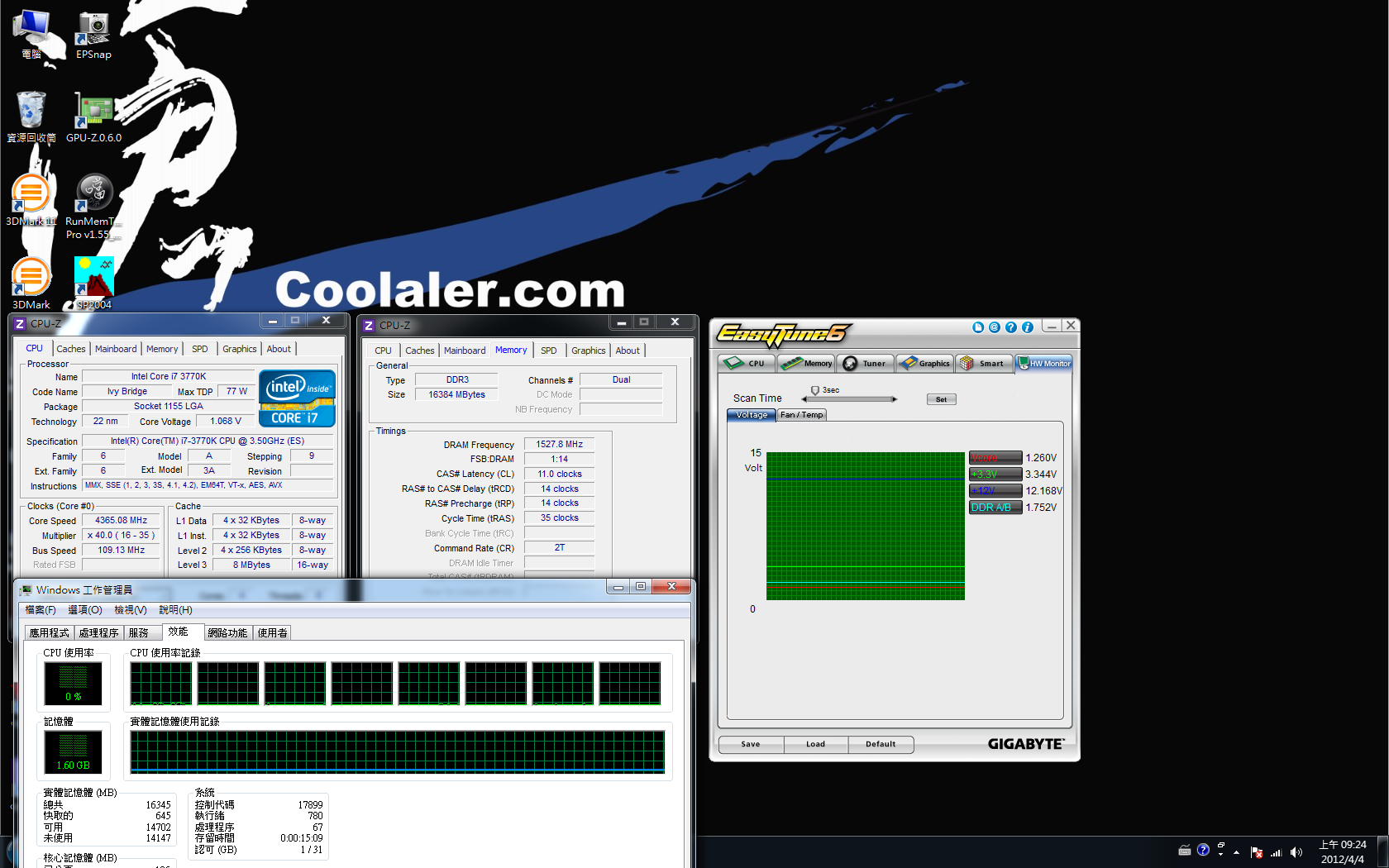
Task: Open SPD tab in left CPU-Z window
Action: 200,349
